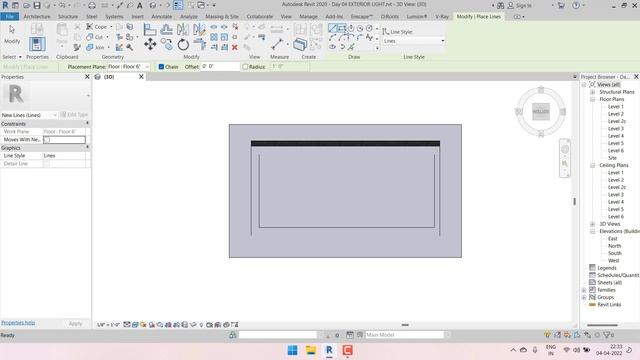Viewport: 640px width, 360px height.
Task: Collapse the Floor Plans tree node
Action: click(592, 99)
